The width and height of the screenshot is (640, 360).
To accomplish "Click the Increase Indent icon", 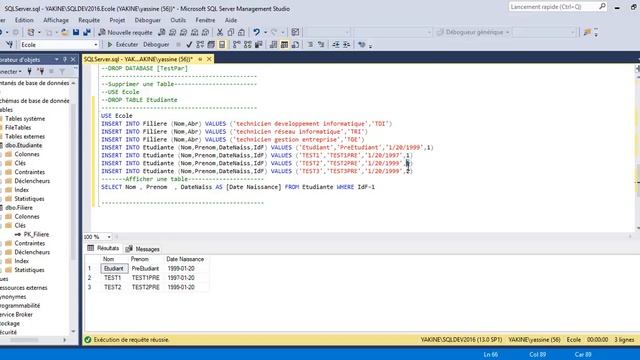I will click(347, 44).
